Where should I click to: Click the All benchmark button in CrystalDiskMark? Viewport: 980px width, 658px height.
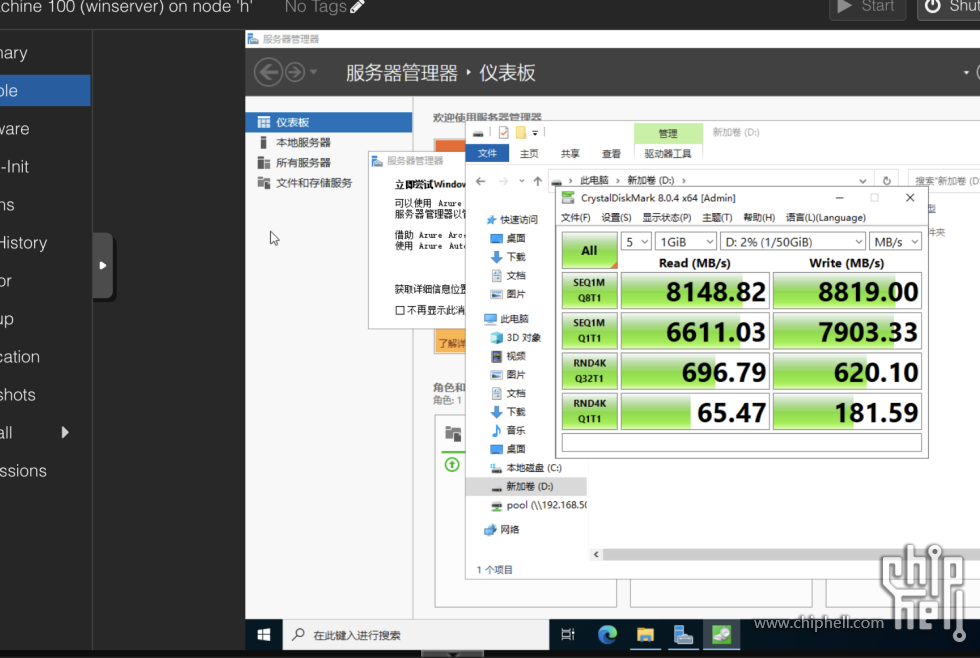click(x=589, y=251)
